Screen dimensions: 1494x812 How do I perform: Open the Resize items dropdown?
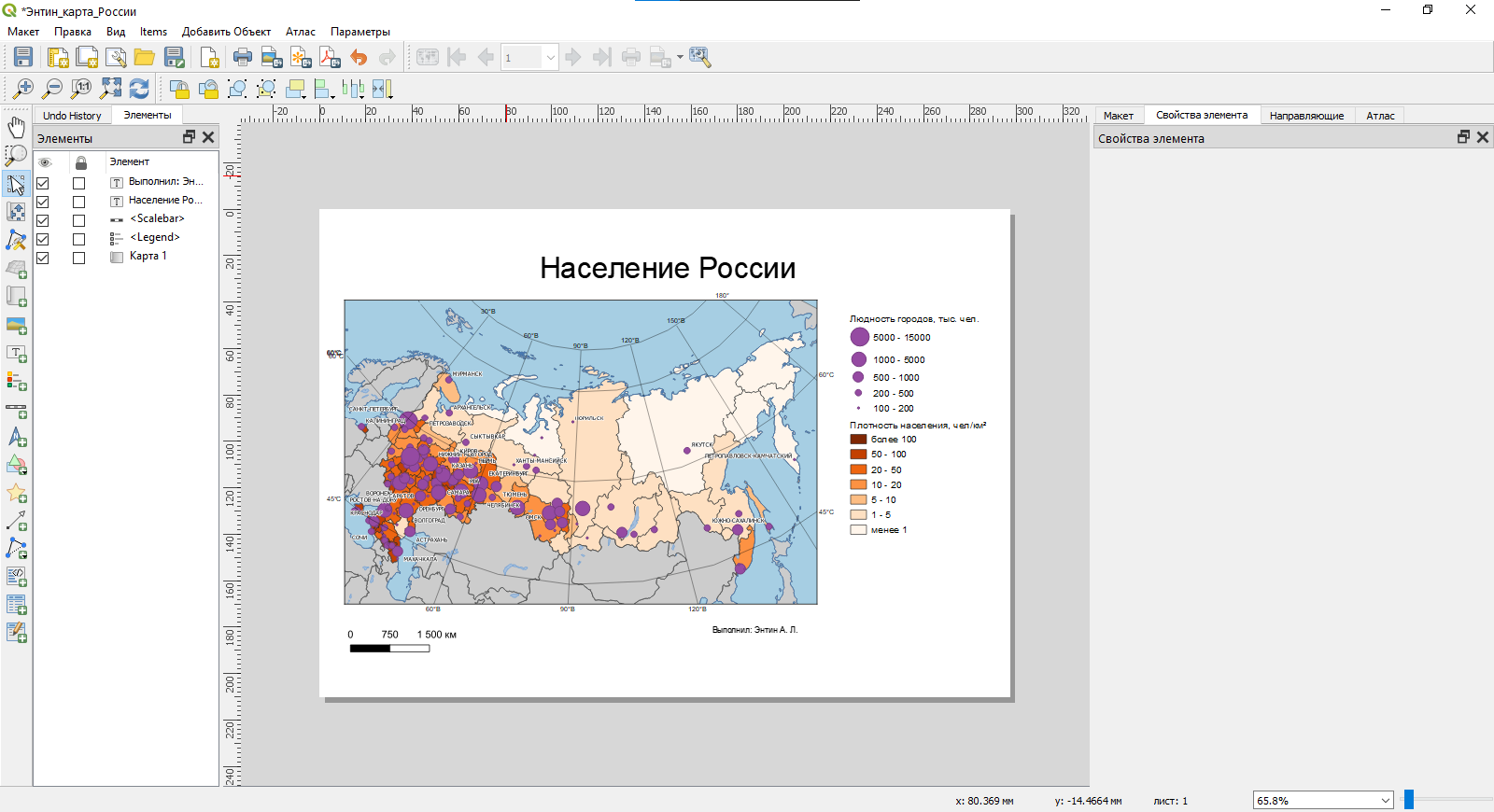click(x=383, y=89)
